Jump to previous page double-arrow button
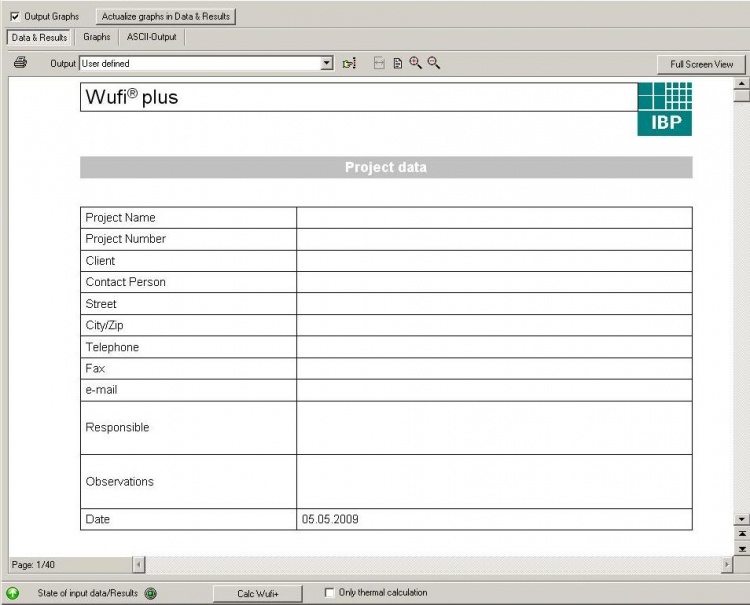750x605 pixels. coord(742,534)
